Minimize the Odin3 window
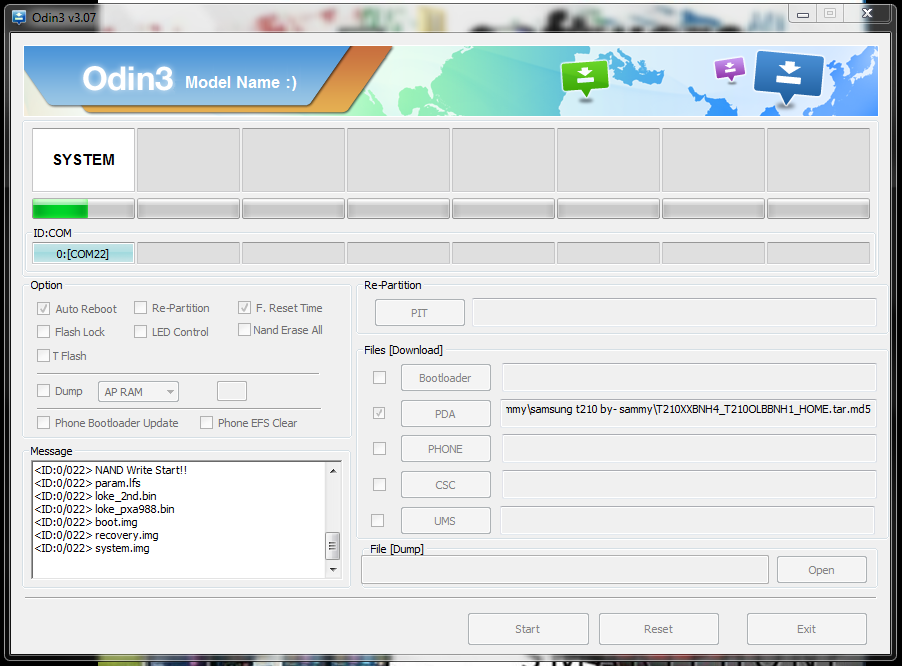 point(803,14)
